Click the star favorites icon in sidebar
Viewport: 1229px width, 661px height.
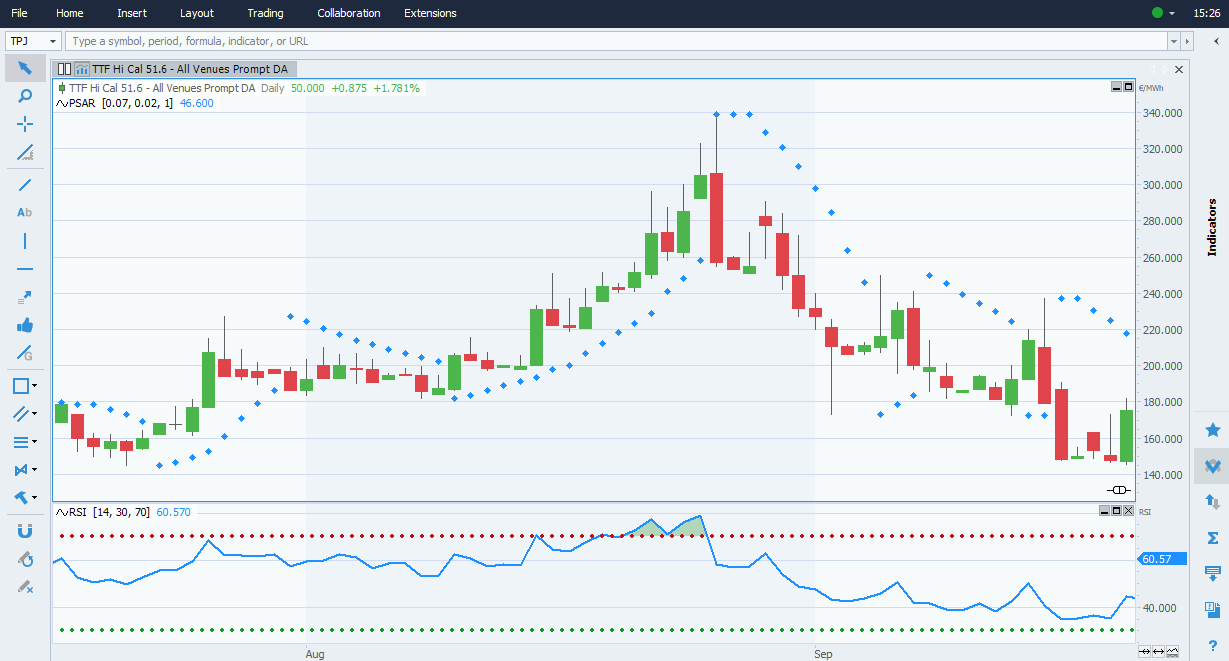pos(1213,430)
